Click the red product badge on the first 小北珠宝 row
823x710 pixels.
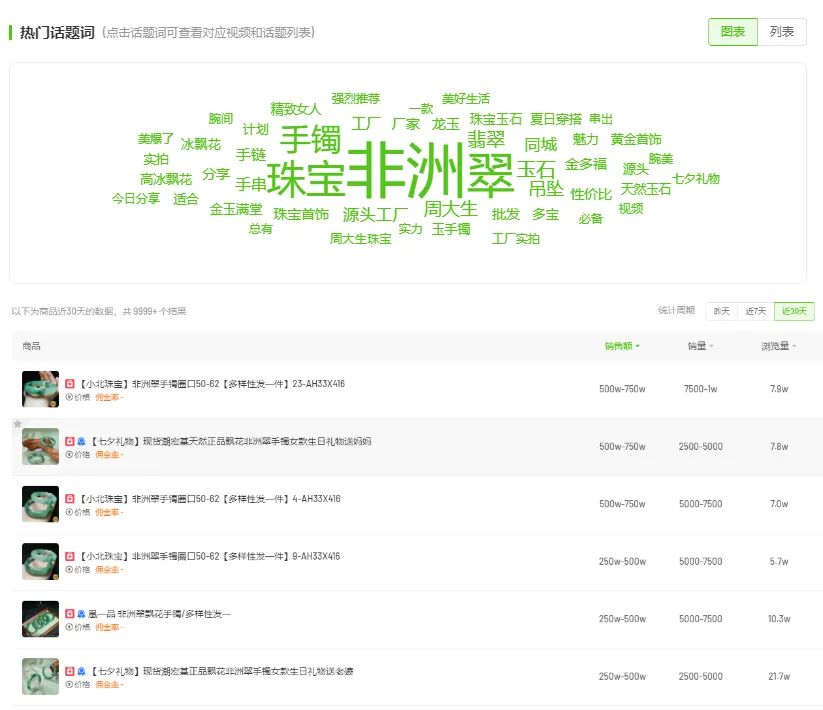pyautogui.click(x=69, y=383)
